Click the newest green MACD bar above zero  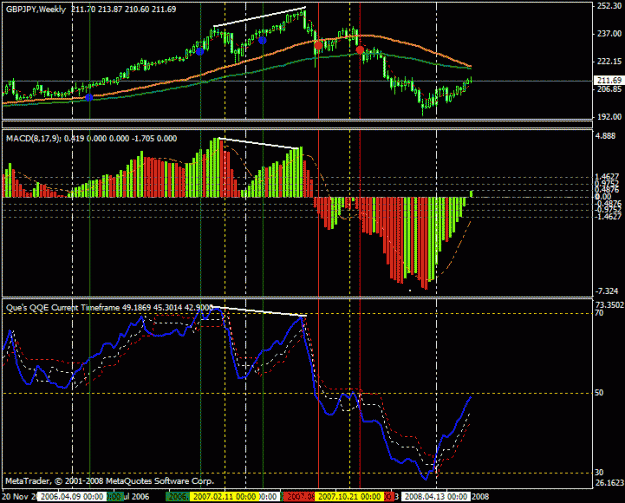472,194
